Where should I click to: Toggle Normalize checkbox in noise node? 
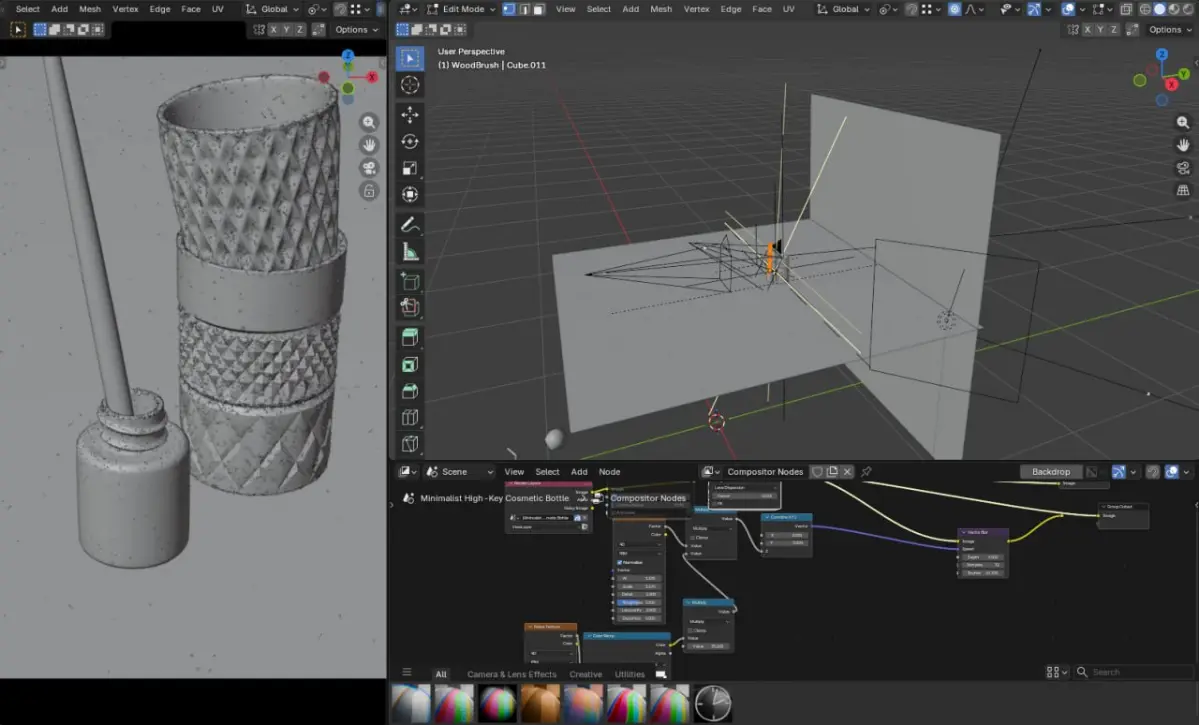pyautogui.click(x=619, y=562)
